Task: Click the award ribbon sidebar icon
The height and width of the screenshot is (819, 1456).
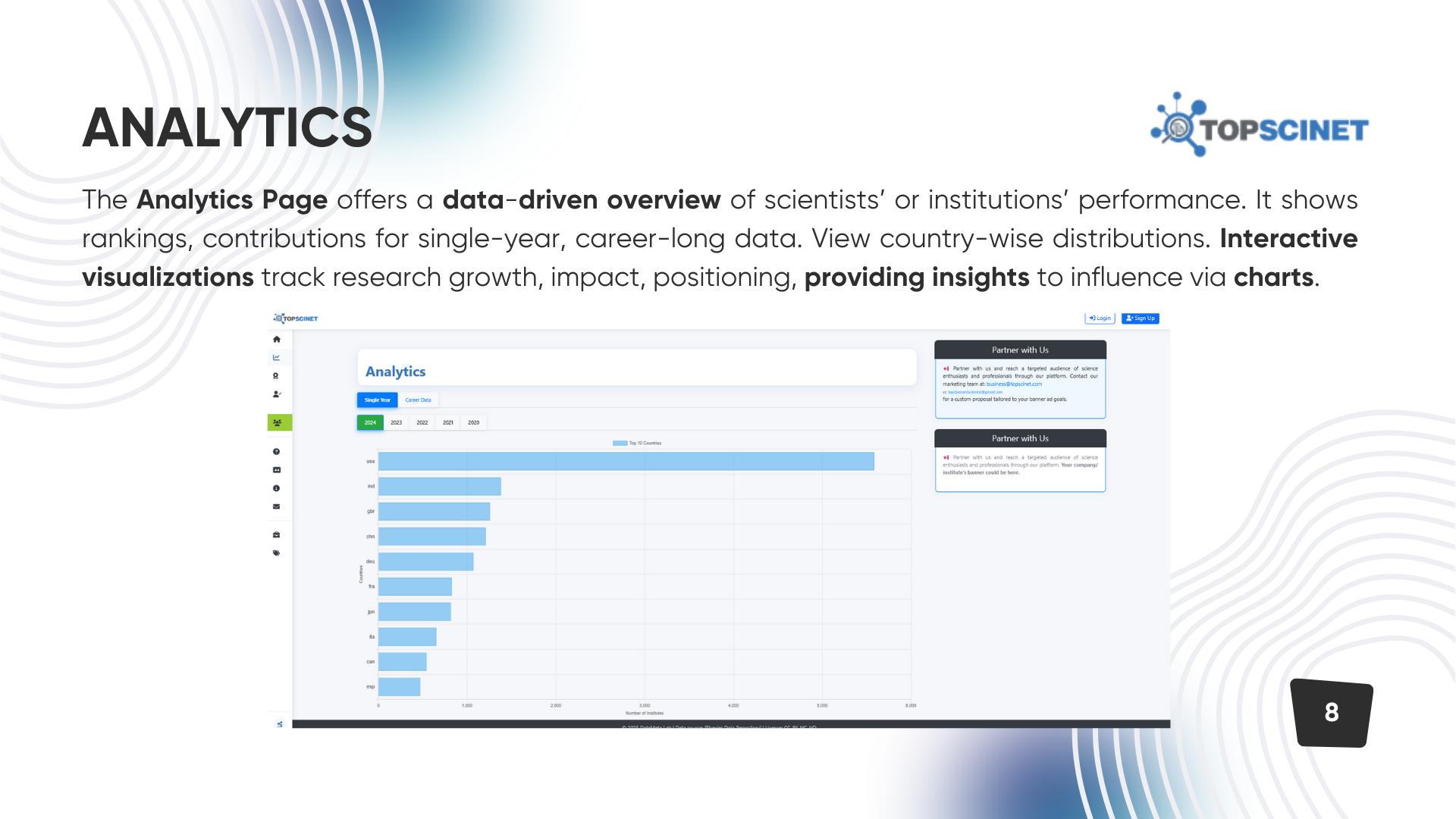Action: 276,376
